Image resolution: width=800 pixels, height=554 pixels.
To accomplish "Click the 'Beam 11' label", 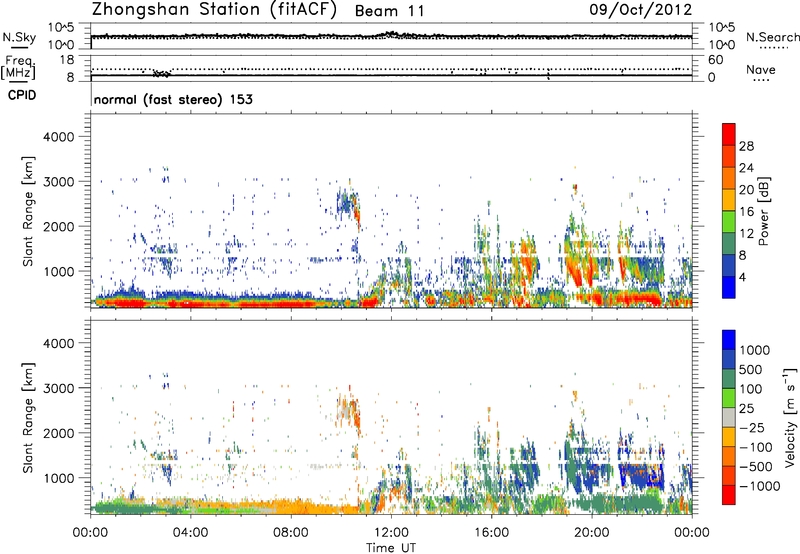I will click(x=389, y=11).
